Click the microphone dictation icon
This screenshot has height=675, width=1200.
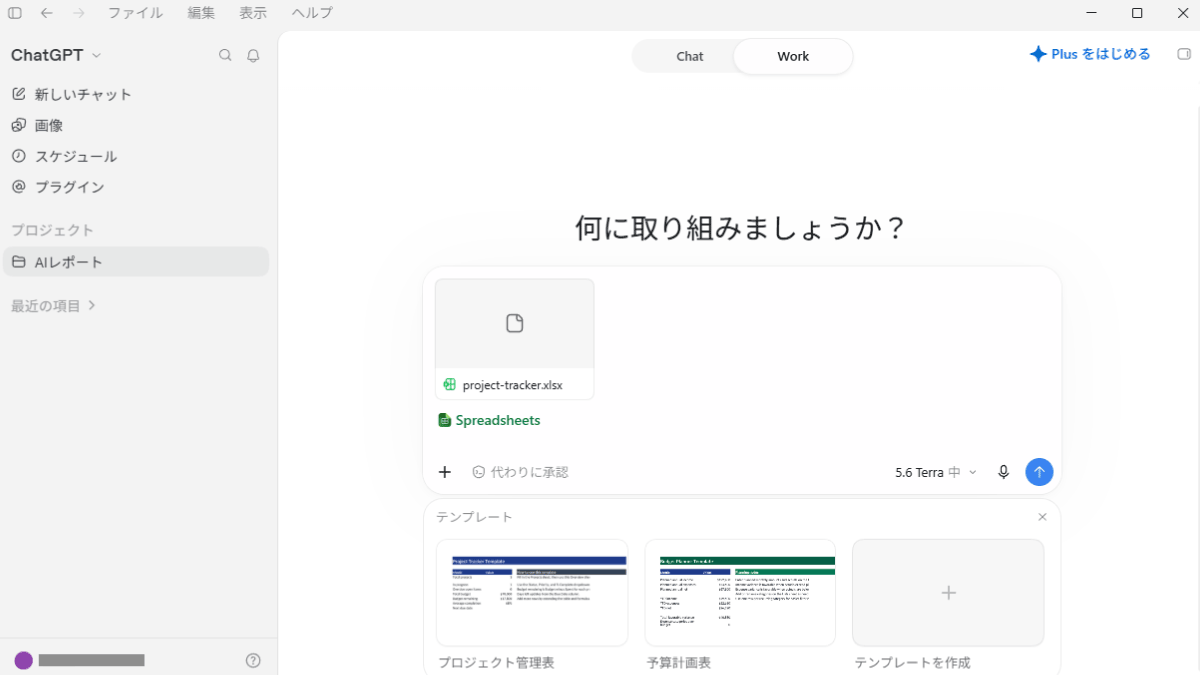(x=1003, y=472)
